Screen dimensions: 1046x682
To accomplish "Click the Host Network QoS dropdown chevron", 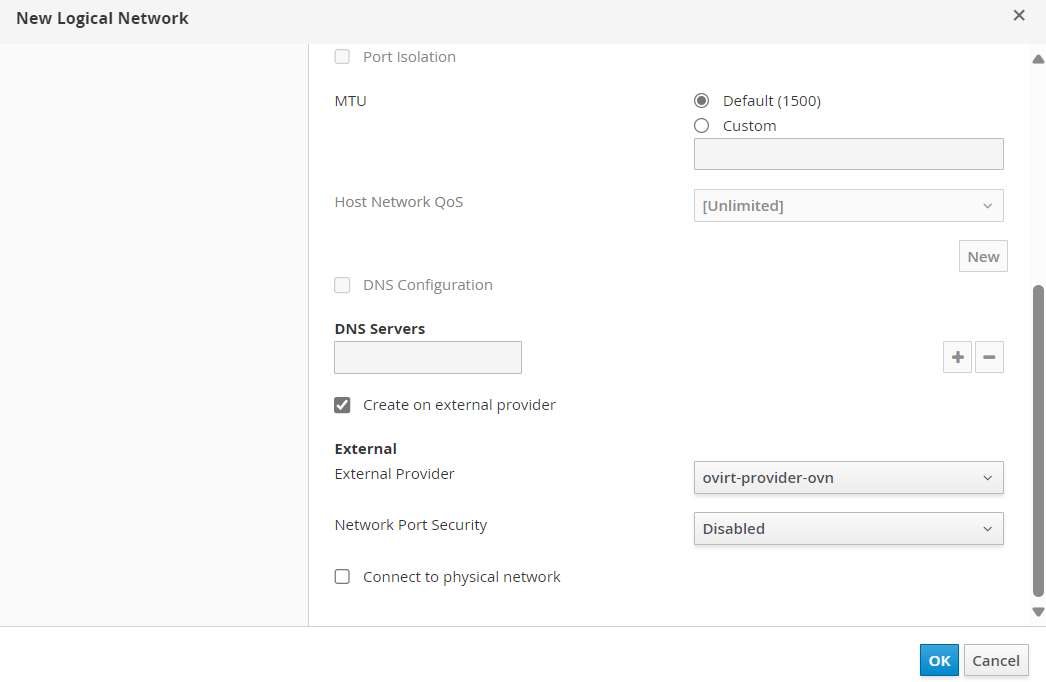I will [x=987, y=206].
